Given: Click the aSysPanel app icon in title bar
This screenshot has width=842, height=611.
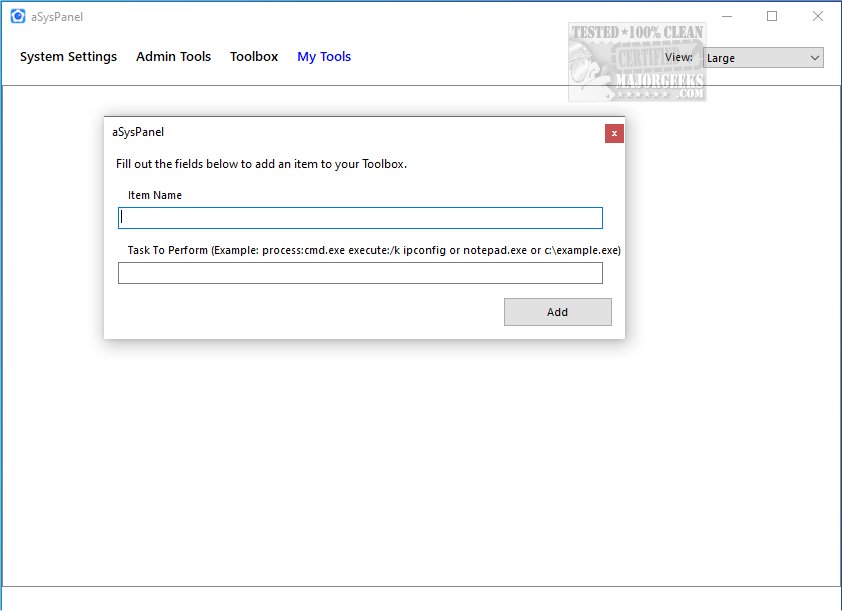Looking at the screenshot, I should pyautogui.click(x=18, y=17).
